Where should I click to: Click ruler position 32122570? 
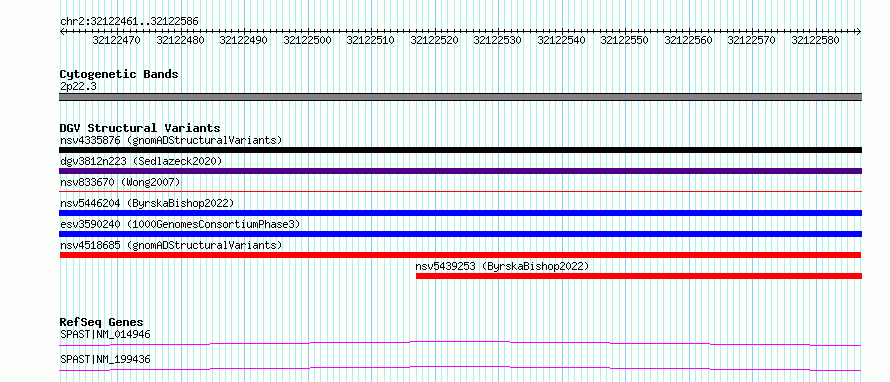[x=752, y=40]
